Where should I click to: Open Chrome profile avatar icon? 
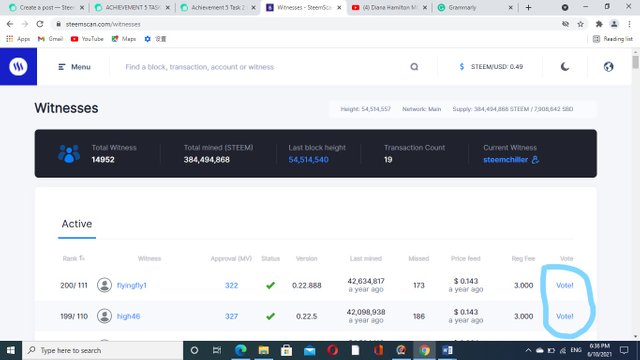click(614, 24)
